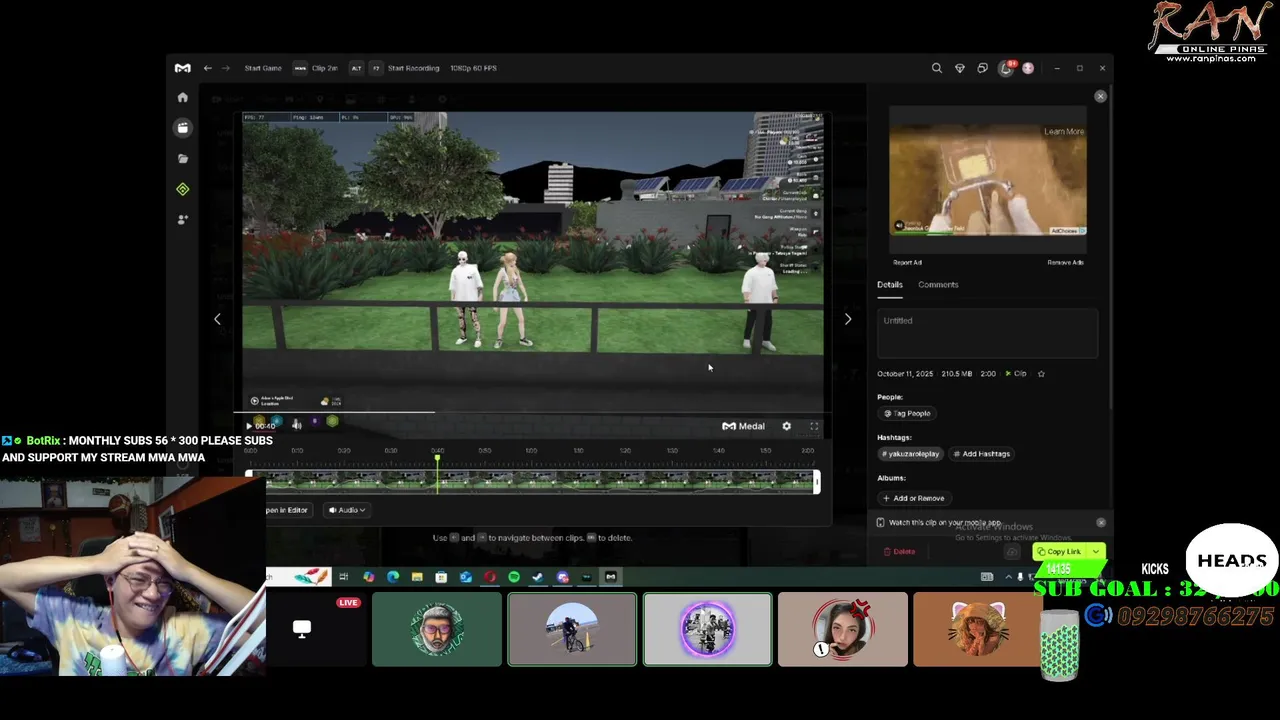Open the 1080p 60 FPS quality setting
This screenshot has width=1280, height=720.
(x=473, y=68)
